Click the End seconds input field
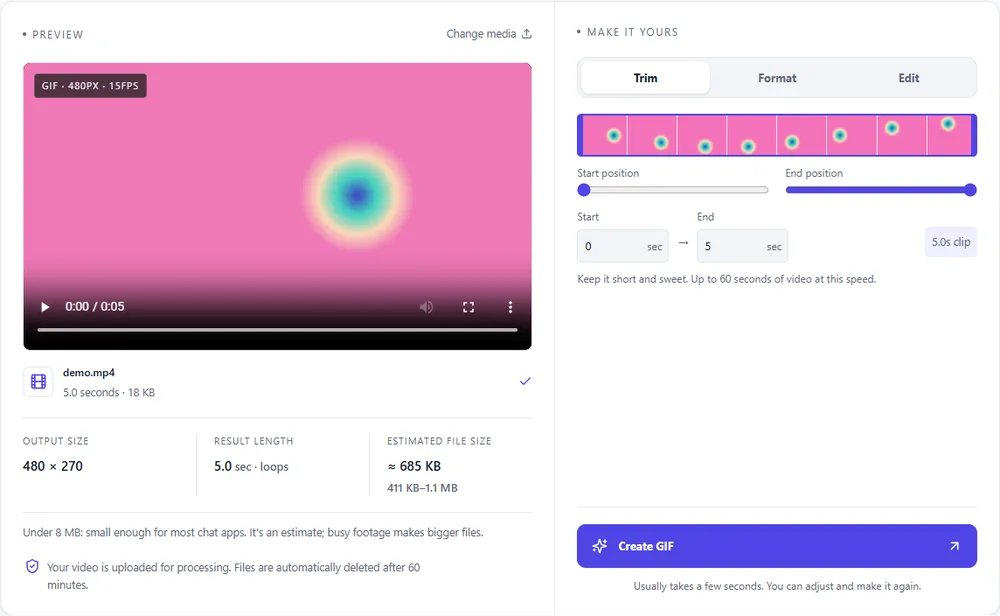This screenshot has width=1000, height=616. click(x=742, y=246)
